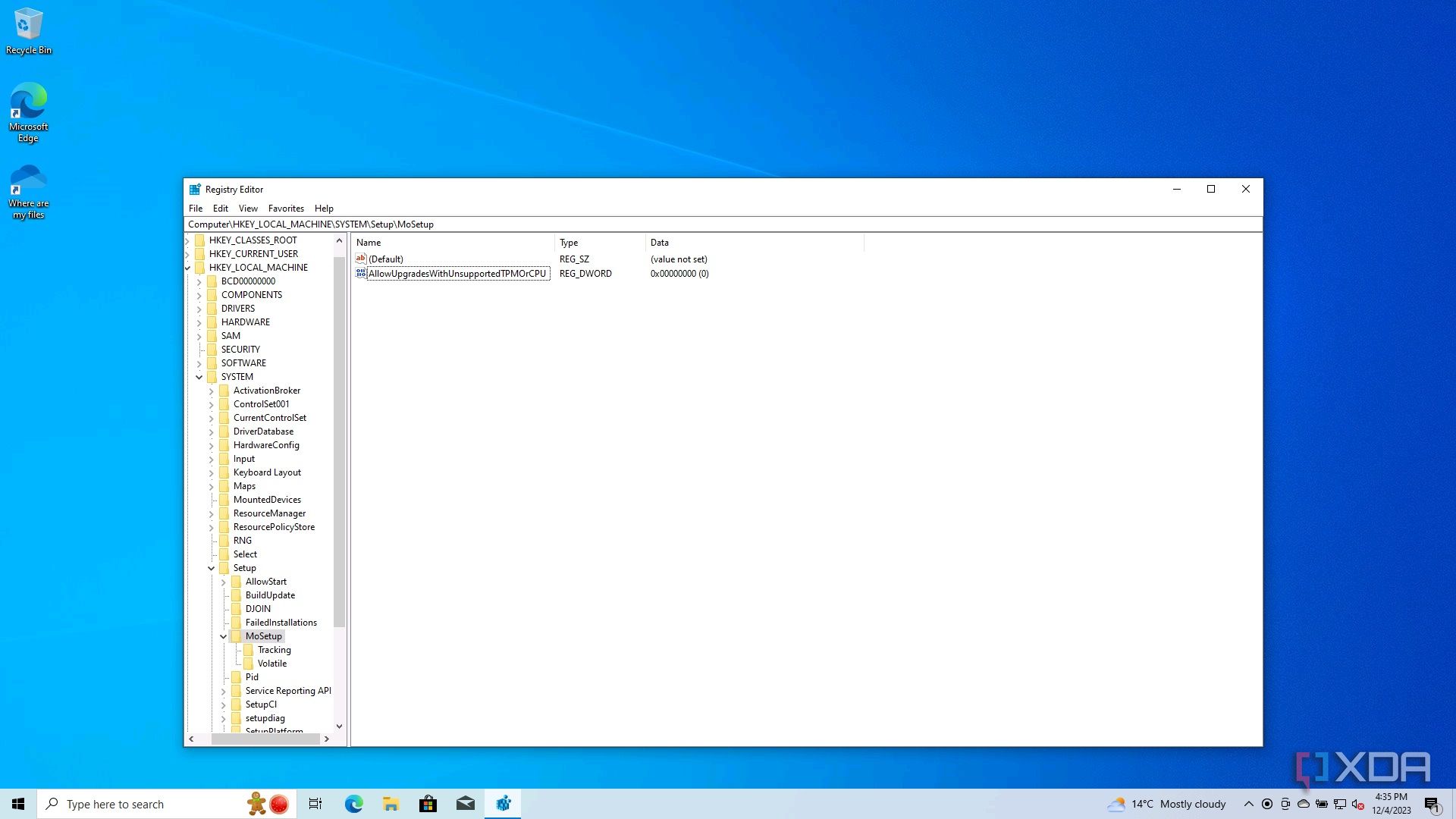Click the Start button
Screen dimensions: 1456x819
click(17, 804)
